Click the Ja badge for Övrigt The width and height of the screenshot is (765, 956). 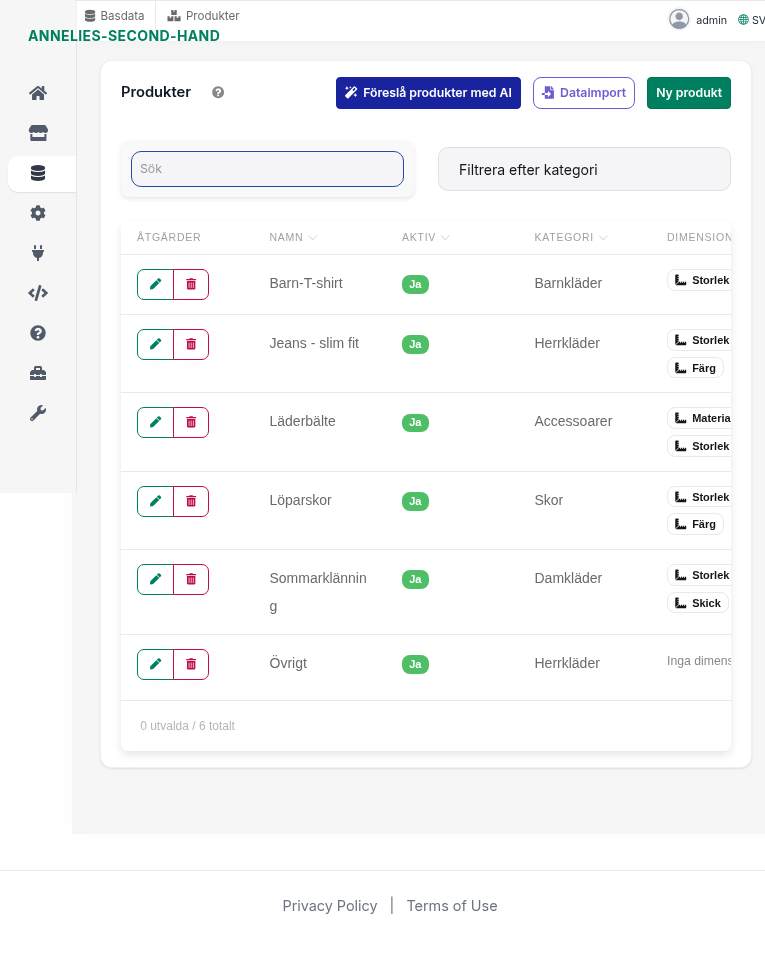[415, 664]
